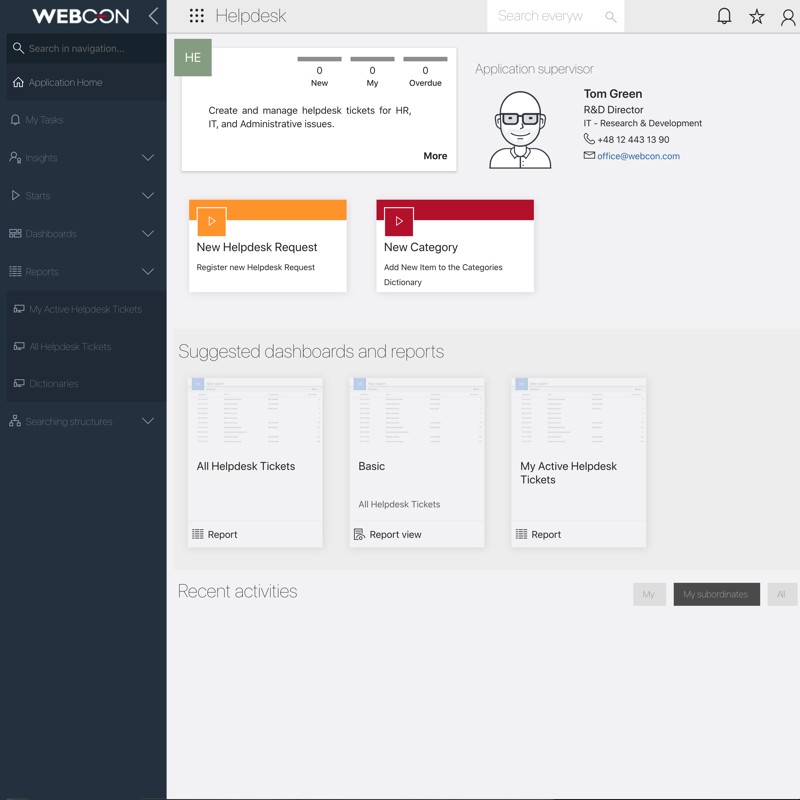Click the orange New Helpdesk Request play icon
The height and width of the screenshot is (800, 800).
coord(212,221)
